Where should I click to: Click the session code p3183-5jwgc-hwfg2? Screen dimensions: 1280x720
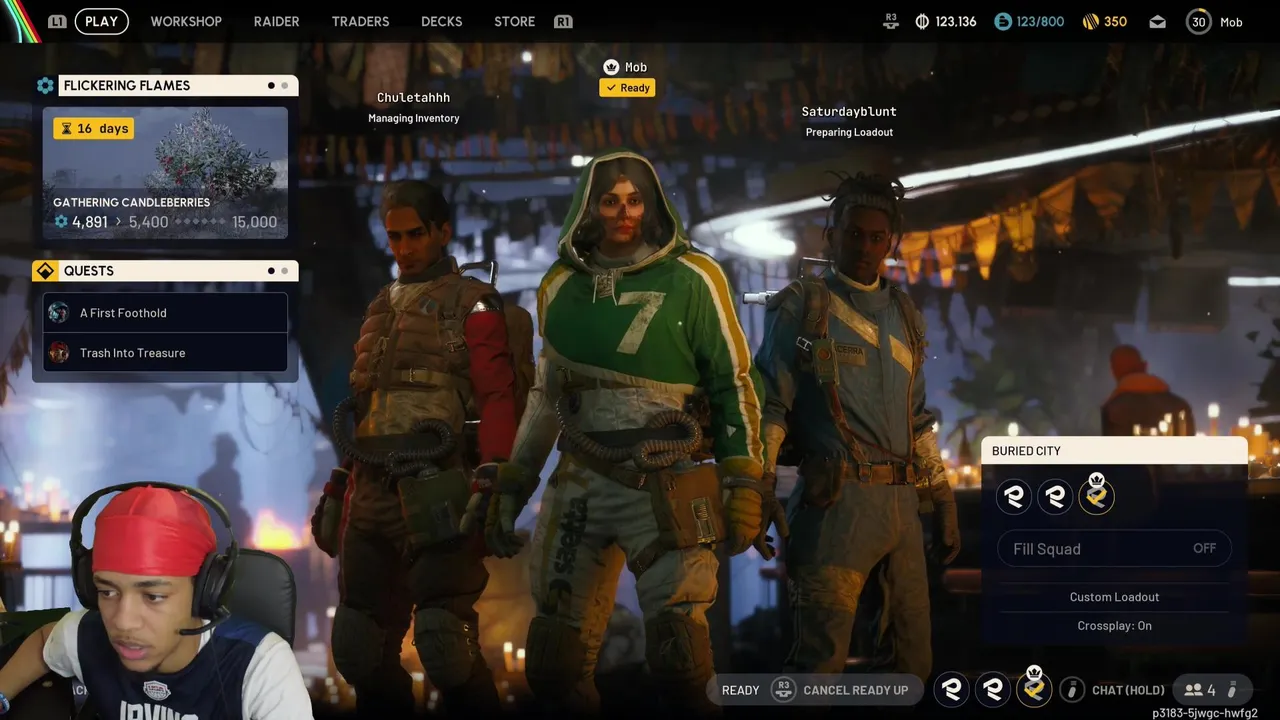tap(1204, 713)
